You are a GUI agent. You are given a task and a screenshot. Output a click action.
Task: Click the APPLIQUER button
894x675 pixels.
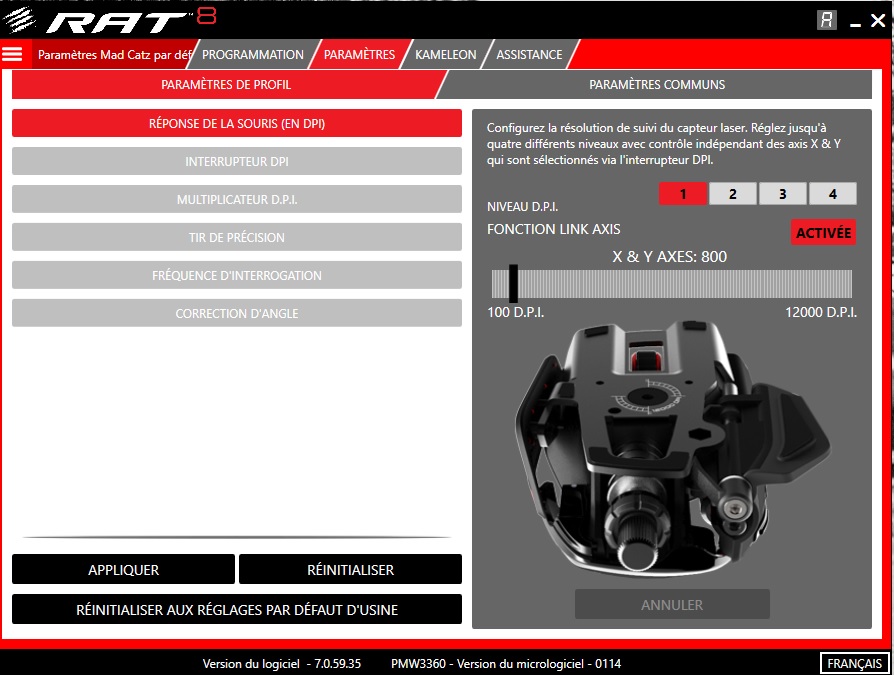point(122,569)
